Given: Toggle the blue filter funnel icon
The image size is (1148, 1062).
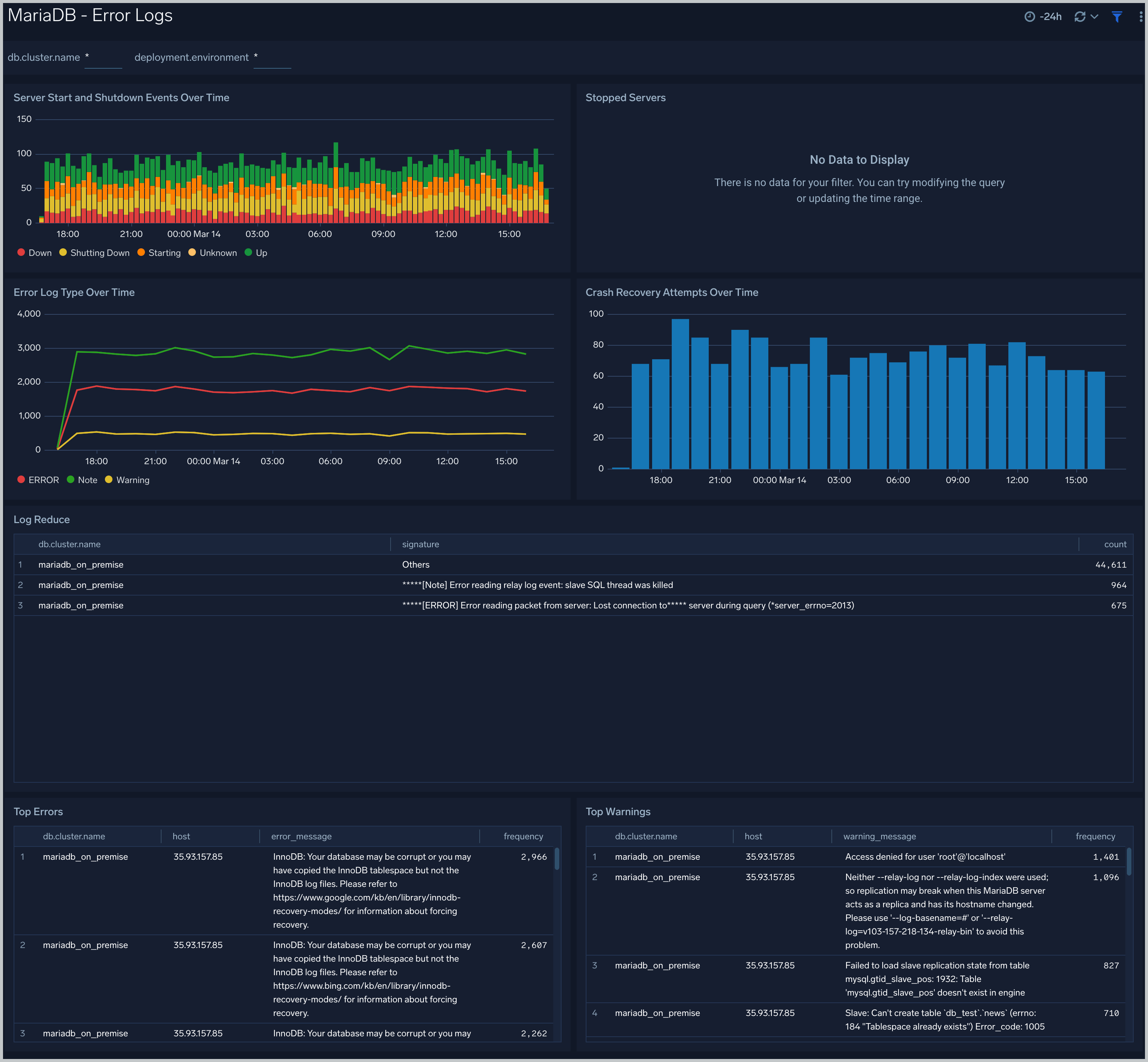Looking at the screenshot, I should pyautogui.click(x=1116, y=17).
